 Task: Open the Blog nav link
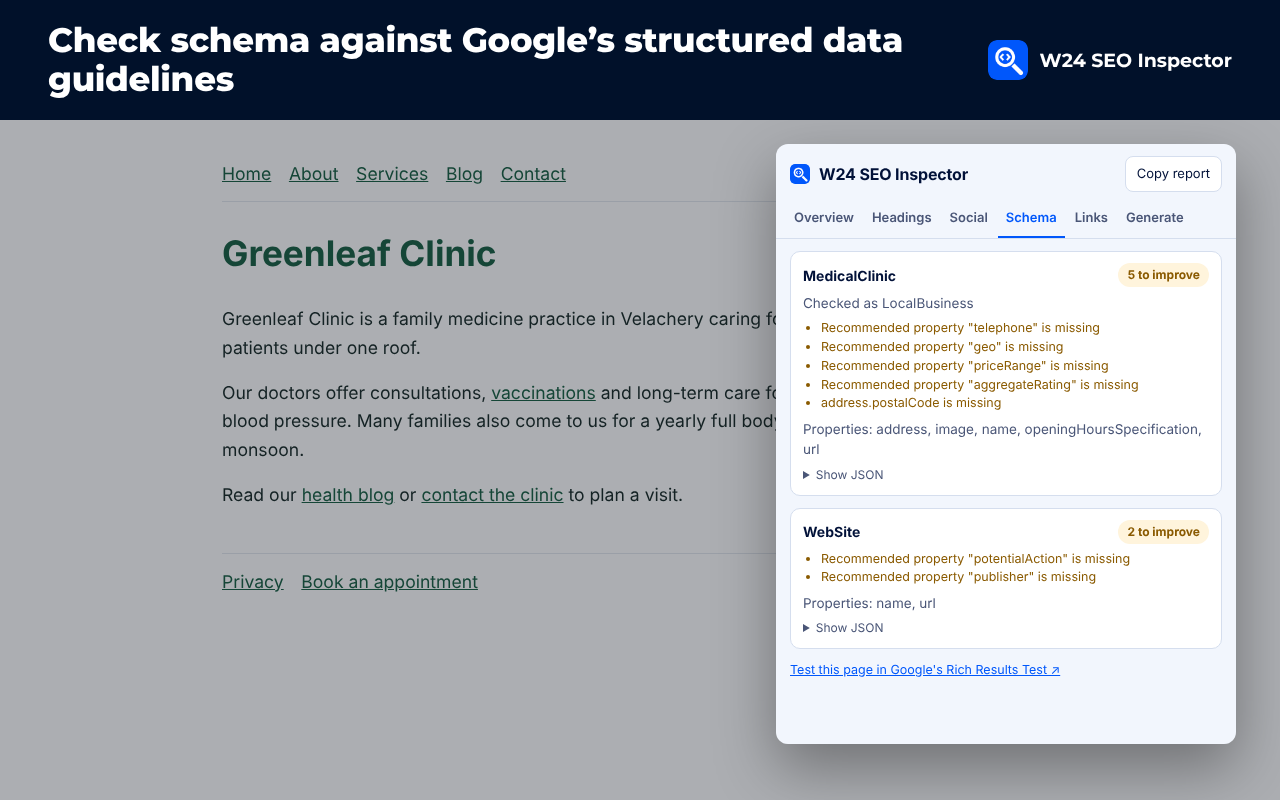pos(464,174)
